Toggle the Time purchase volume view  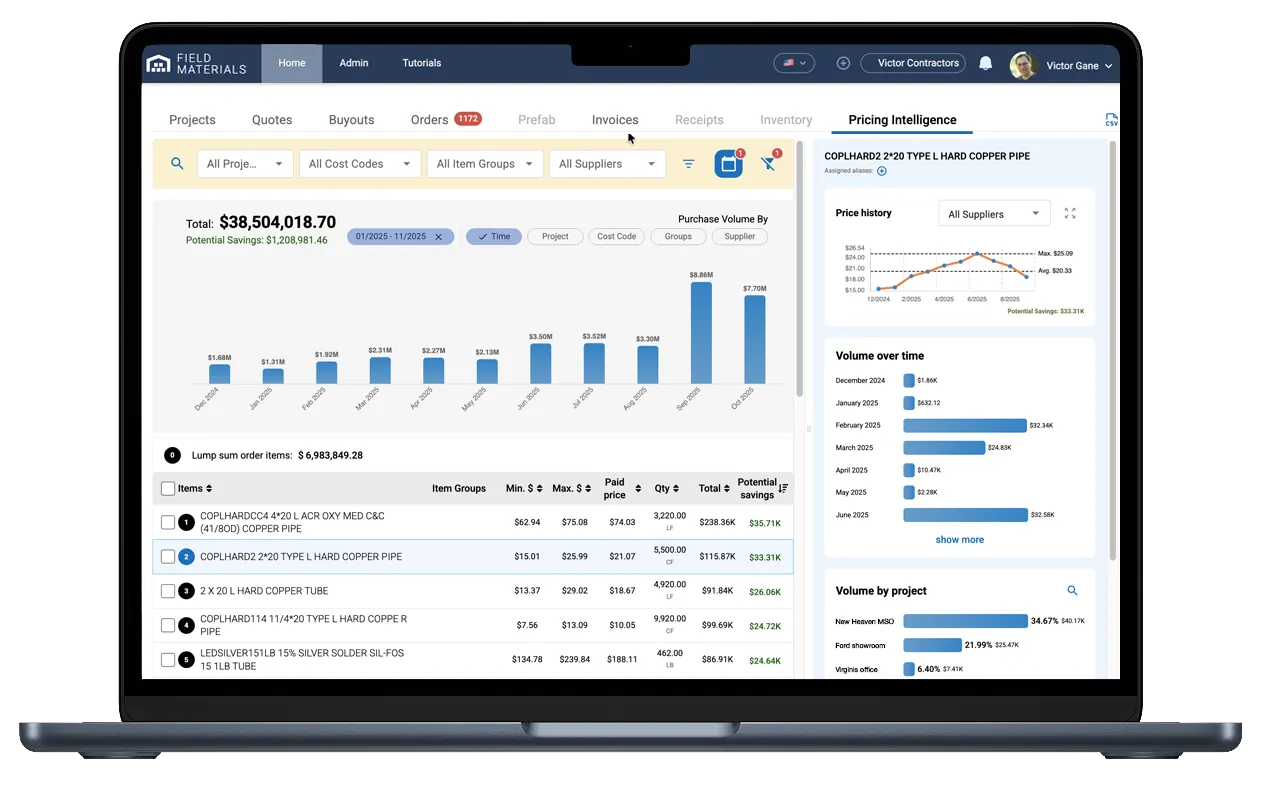click(x=493, y=236)
